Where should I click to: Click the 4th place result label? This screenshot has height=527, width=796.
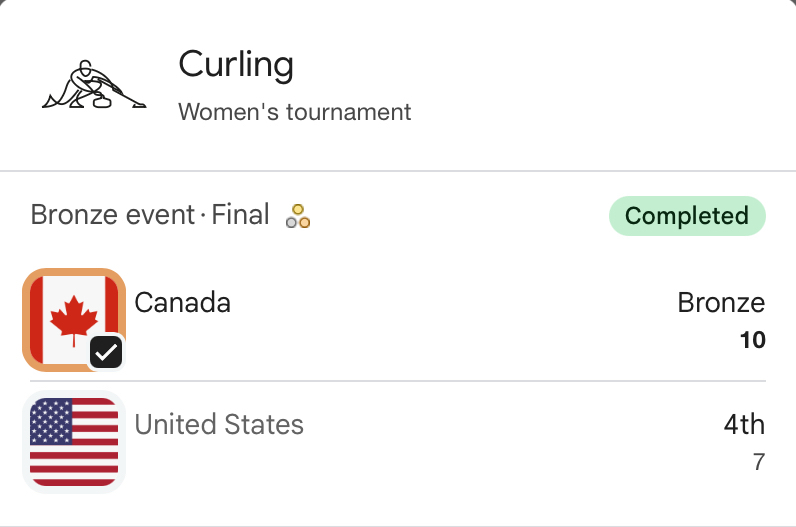[744, 424]
